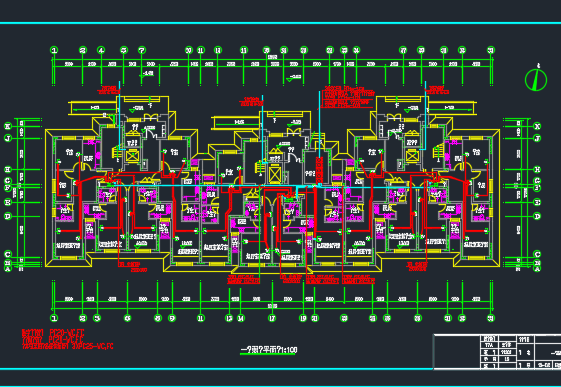Select grid bubble 1 in the top axis row
Image resolution: width=561 pixels, height=387 pixels.
coord(54,50)
